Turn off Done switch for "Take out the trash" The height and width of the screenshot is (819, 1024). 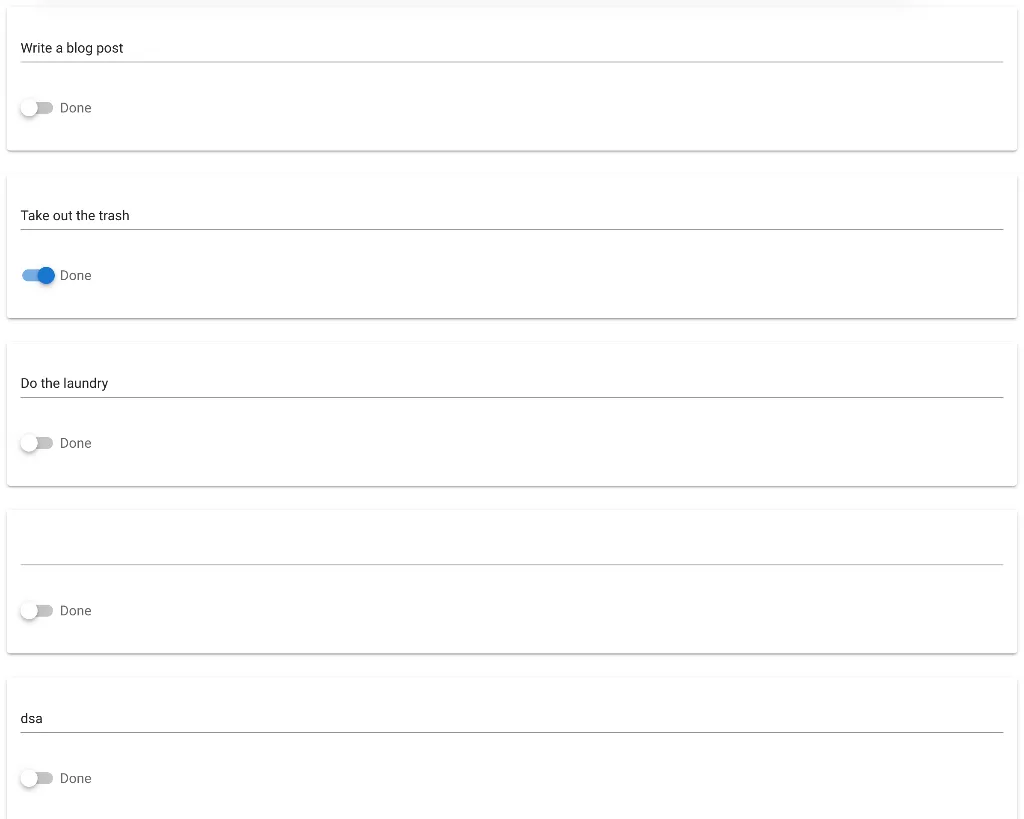(x=38, y=276)
